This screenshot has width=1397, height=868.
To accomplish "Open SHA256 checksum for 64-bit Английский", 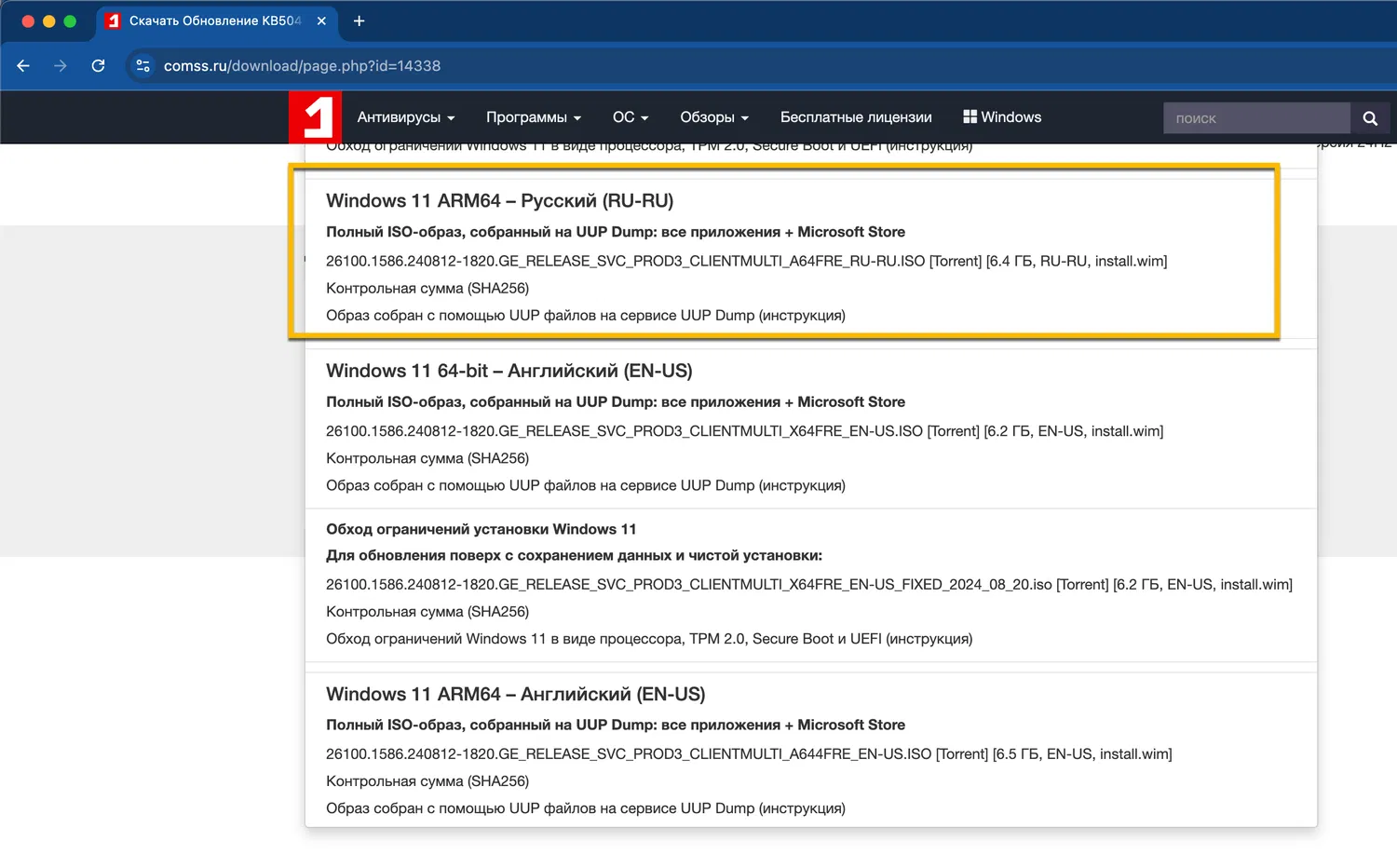I will tap(427, 458).
